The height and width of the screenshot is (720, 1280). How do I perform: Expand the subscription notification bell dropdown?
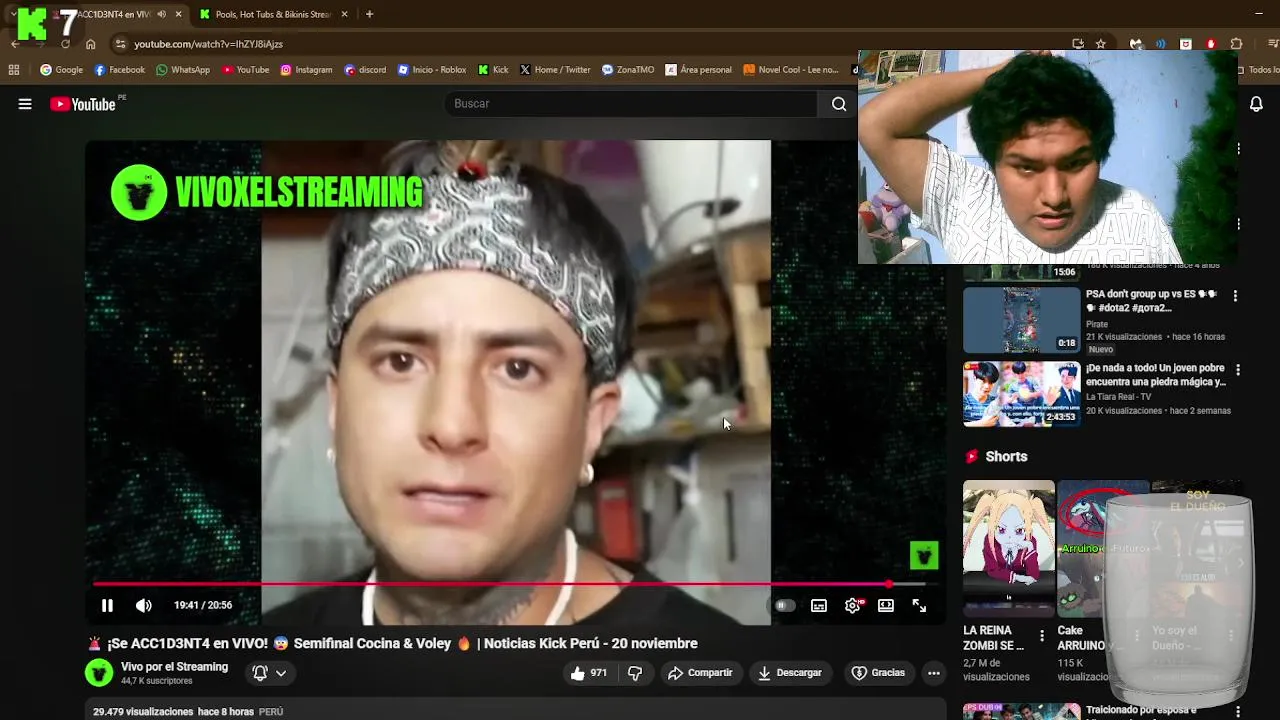pyautogui.click(x=269, y=673)
